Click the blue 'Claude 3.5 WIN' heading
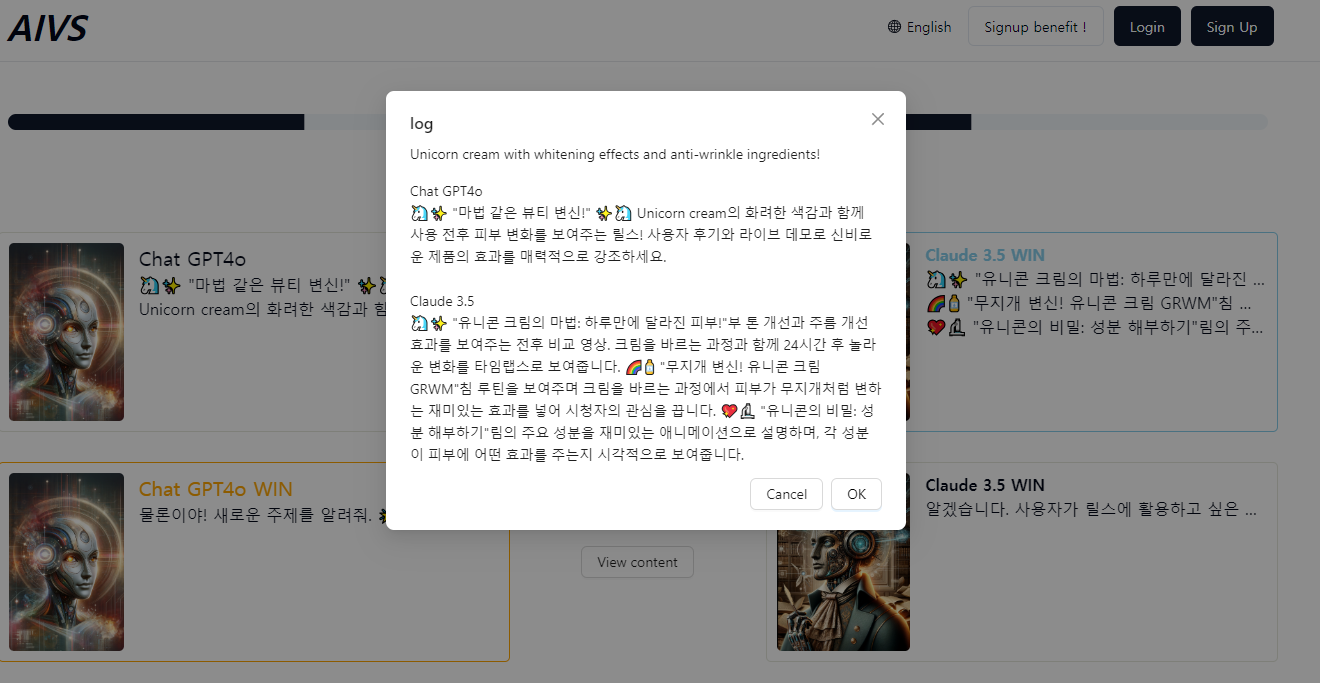Screen dimensions: 1320x683 click(x=985, y=255)
